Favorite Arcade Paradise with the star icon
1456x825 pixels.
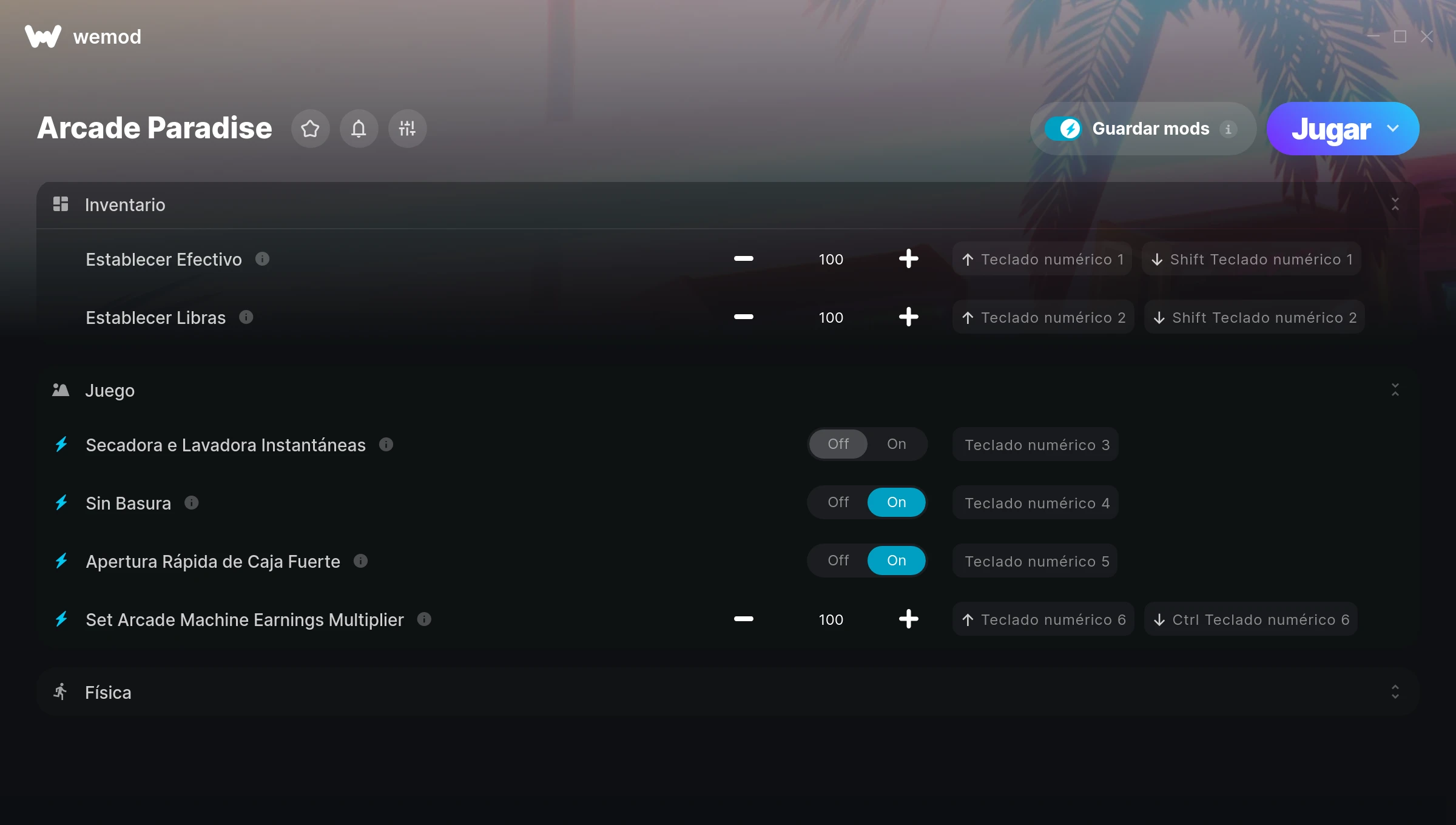(x=310, y=129)
